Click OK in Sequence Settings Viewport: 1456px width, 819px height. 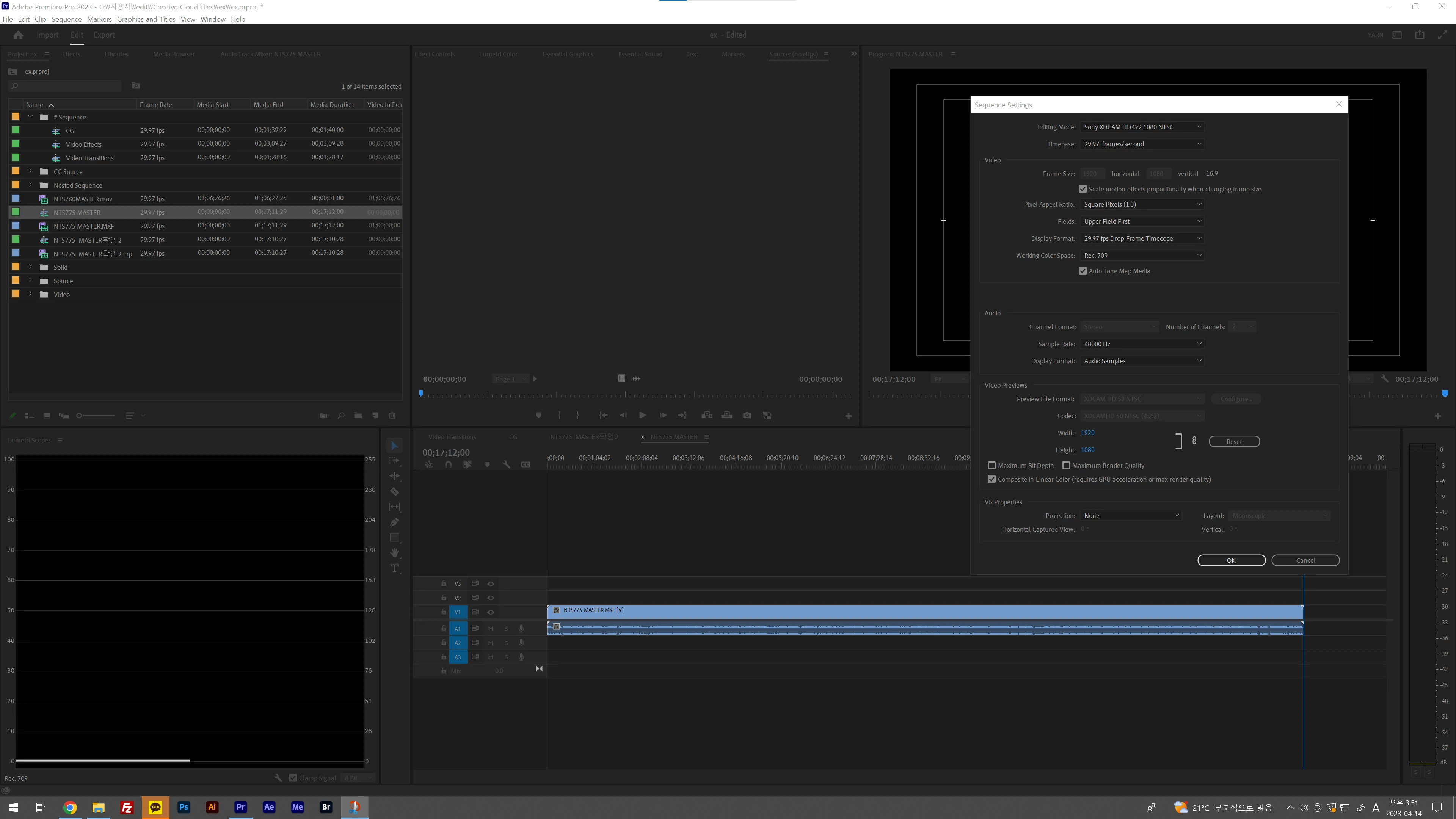point(1231,560)
